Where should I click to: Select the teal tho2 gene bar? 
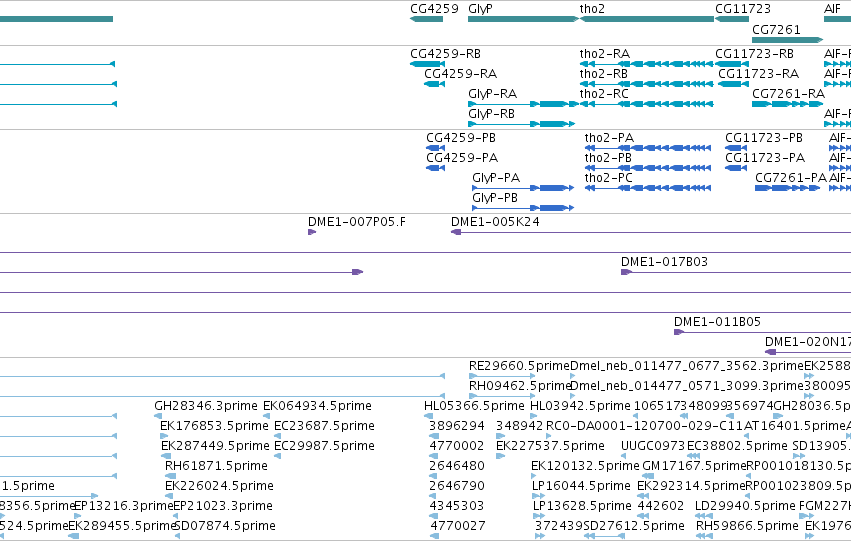pos(647,19)
